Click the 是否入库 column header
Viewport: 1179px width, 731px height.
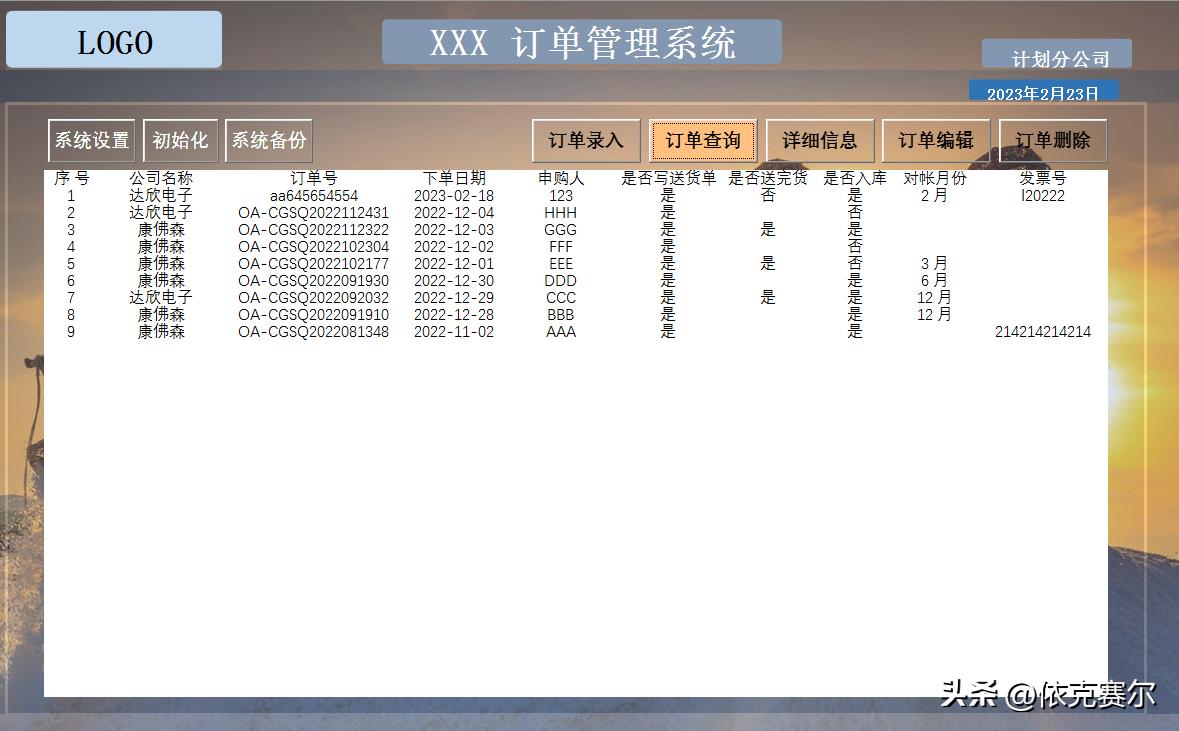point(851,177)
